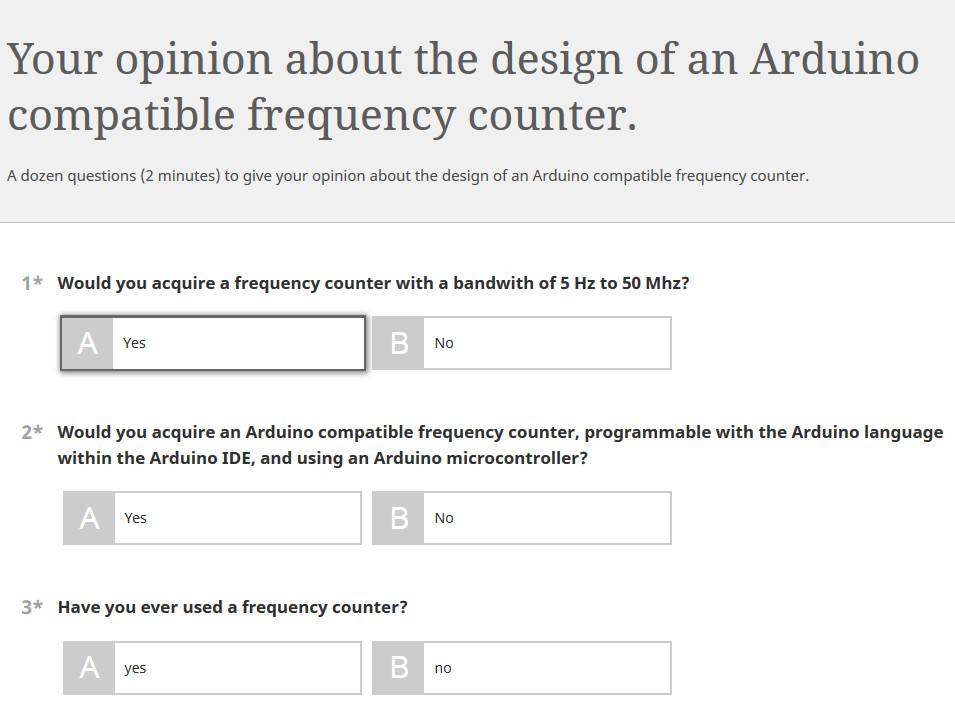Click the A key badge for the Arduino compatible question

[x=89, y=518]
